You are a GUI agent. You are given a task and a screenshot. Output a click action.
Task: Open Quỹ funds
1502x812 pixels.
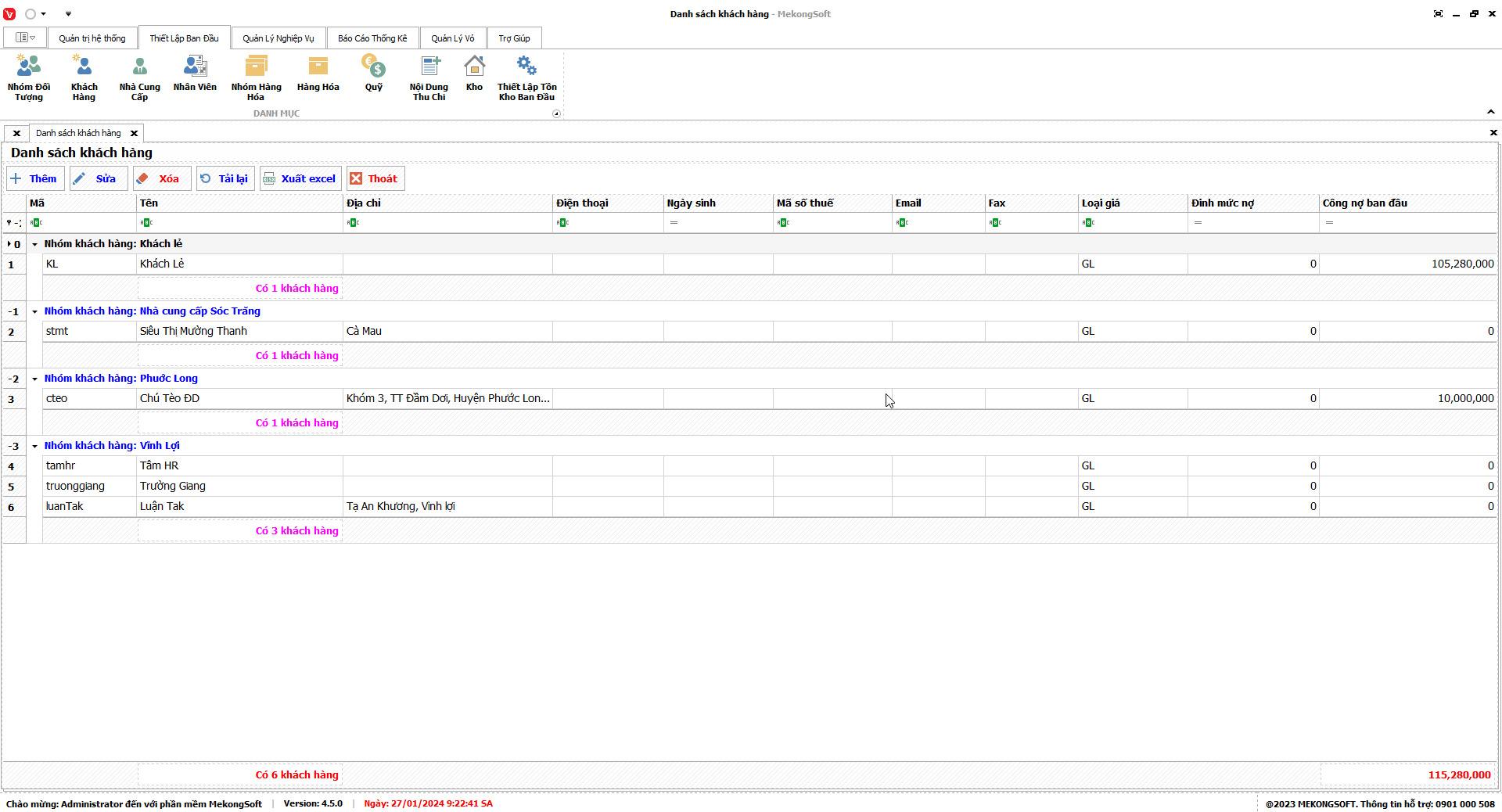coord(374,74)
